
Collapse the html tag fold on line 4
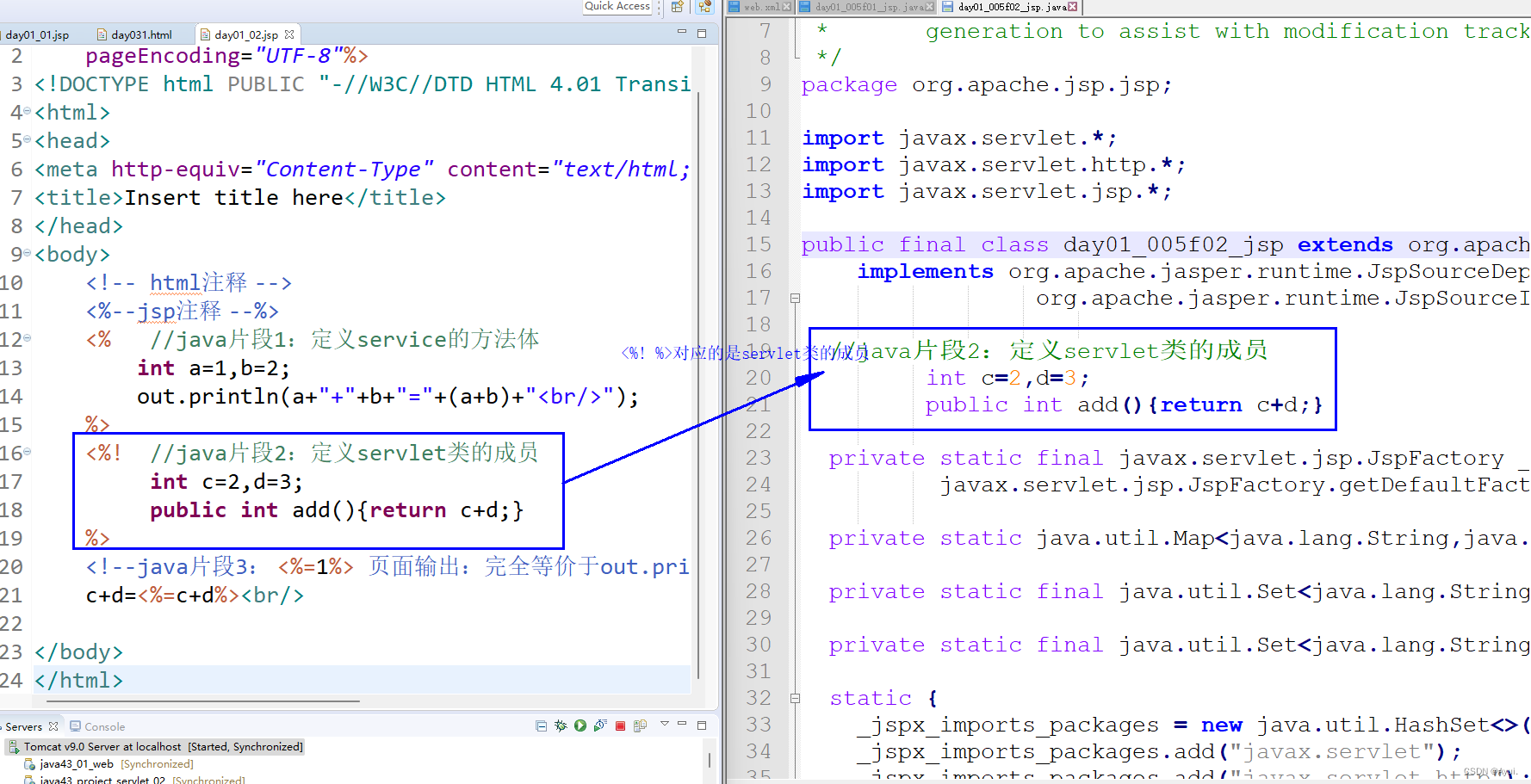pyautogui.click(x=28, y=112)
